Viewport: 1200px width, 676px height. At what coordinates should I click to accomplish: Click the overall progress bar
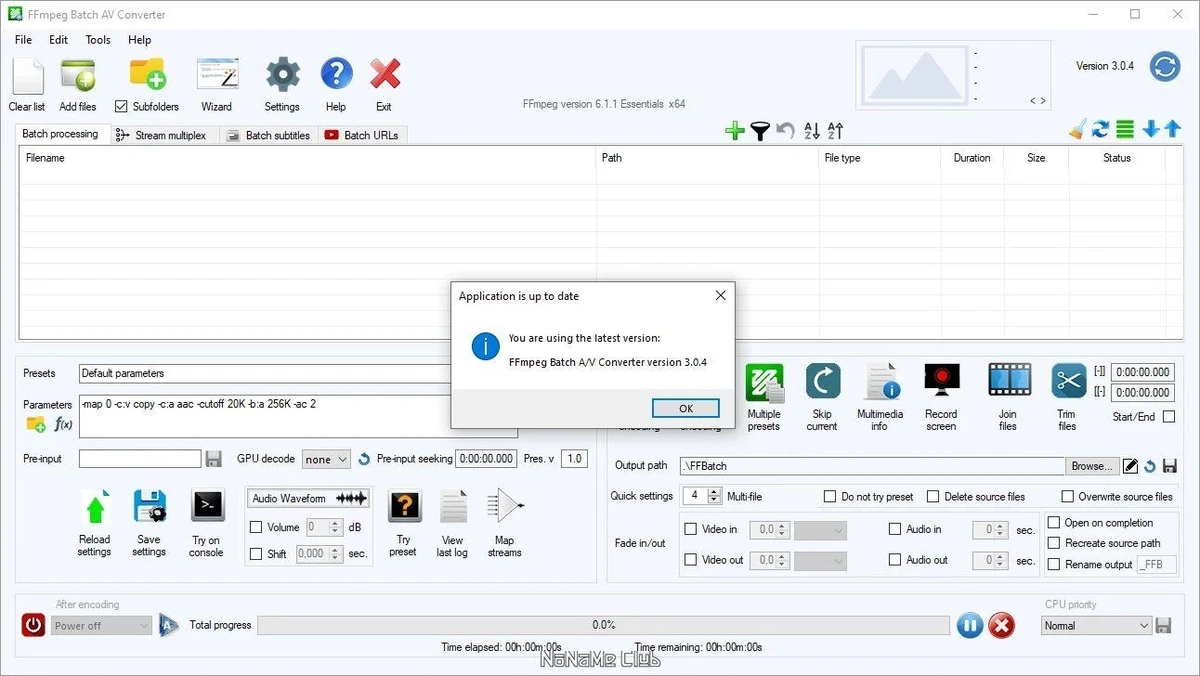coord(604,625)
